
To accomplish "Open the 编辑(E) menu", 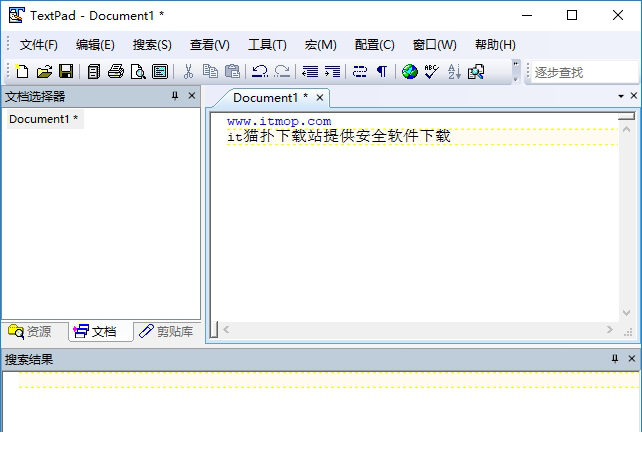I will tap(95, 45).
